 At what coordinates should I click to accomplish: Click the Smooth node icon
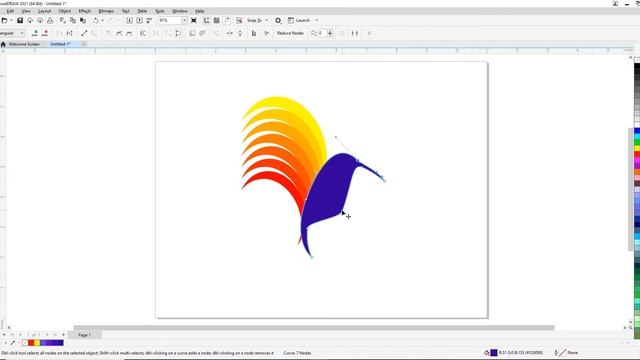coord(119,33)
